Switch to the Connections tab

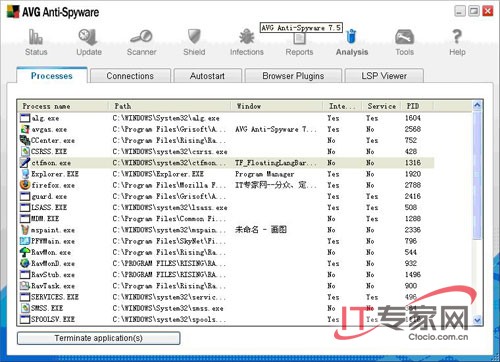pyautogui.click(x=130, y=76)
